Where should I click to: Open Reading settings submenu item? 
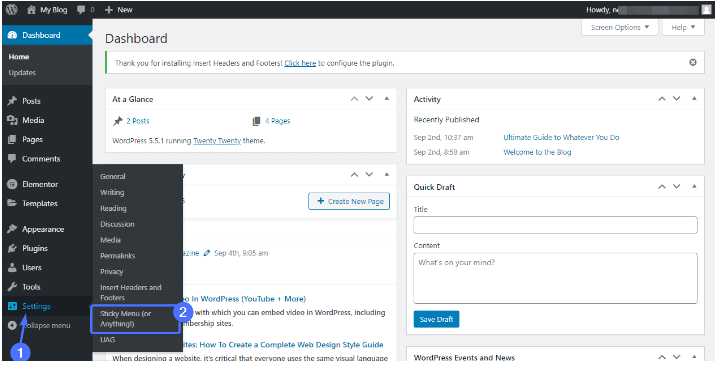click(113, 209)
